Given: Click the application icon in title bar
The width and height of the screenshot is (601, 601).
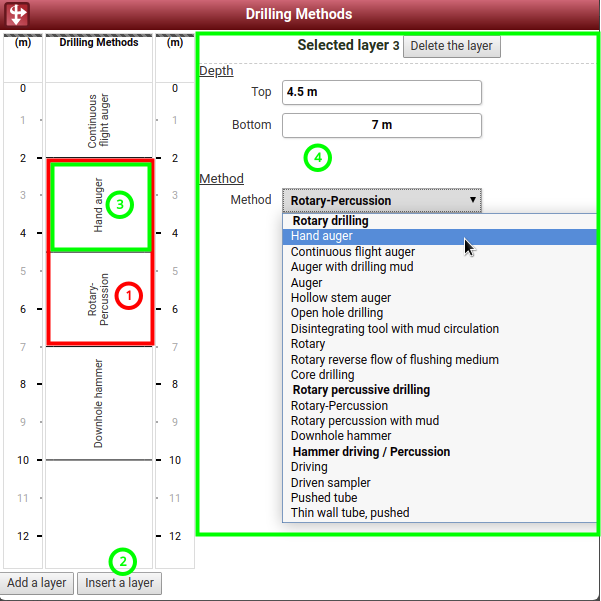Looking at the screenshot, I should [x=17, y=15].
